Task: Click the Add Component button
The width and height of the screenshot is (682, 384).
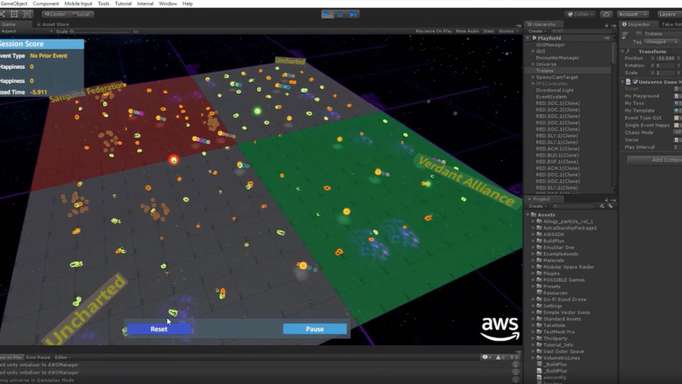Action: click(x=655, y=160)
